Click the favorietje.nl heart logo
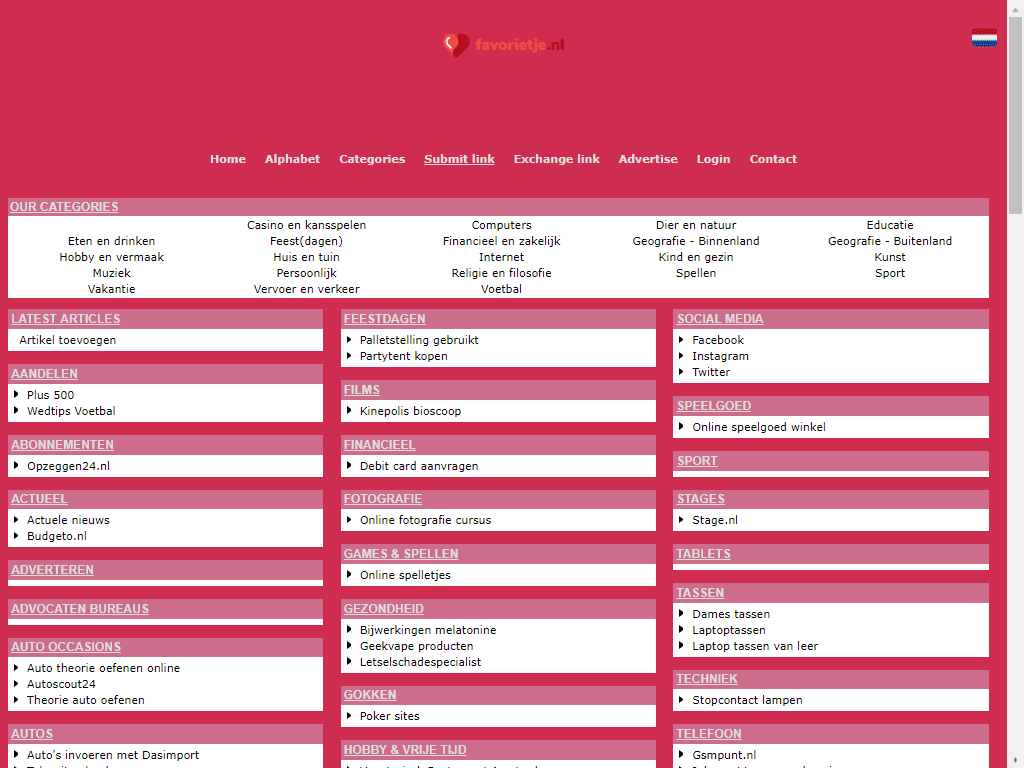Image resolution: width=1024 pixels, height=768 pixels. point(456,44)
